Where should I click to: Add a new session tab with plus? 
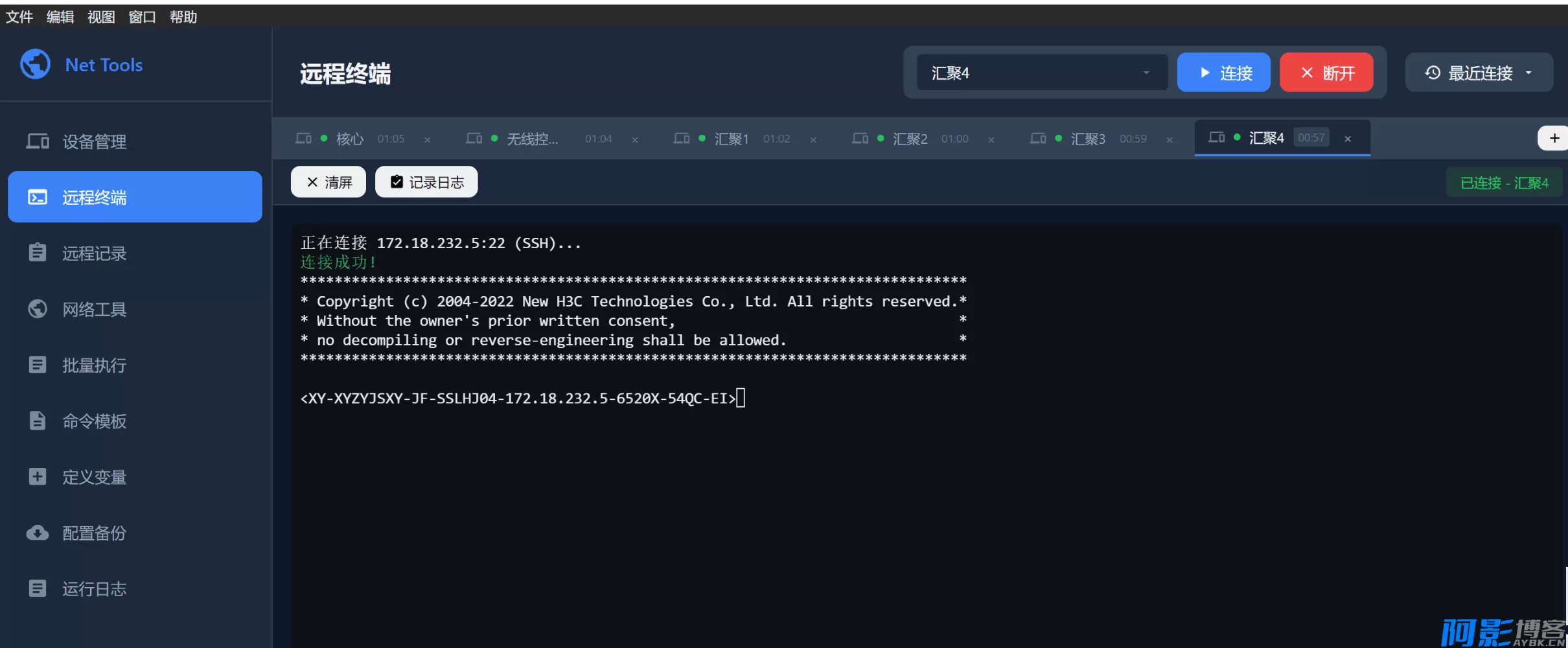coord(1554,138)
